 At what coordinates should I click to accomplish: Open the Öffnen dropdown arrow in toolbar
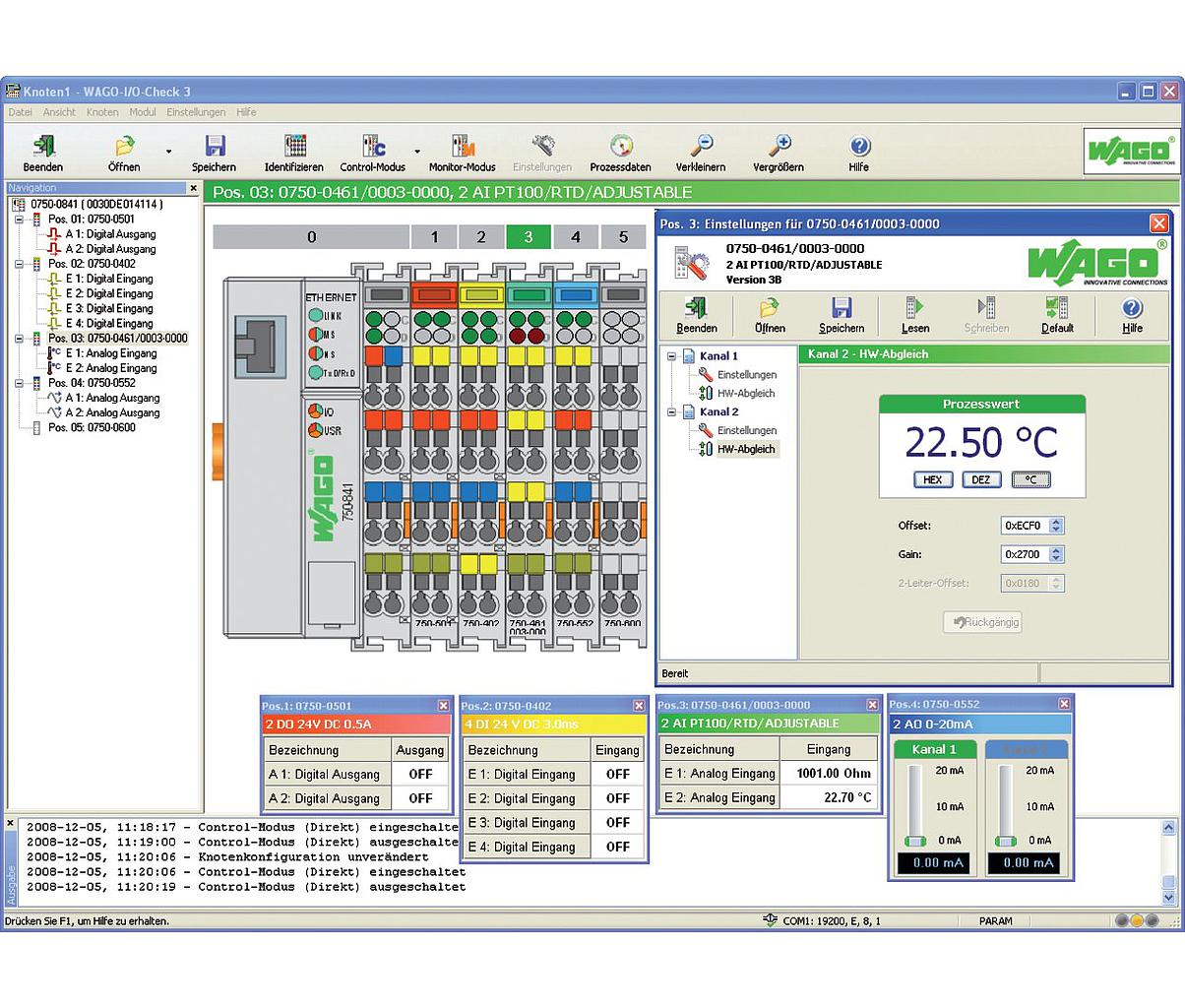[x=168, y=152]
